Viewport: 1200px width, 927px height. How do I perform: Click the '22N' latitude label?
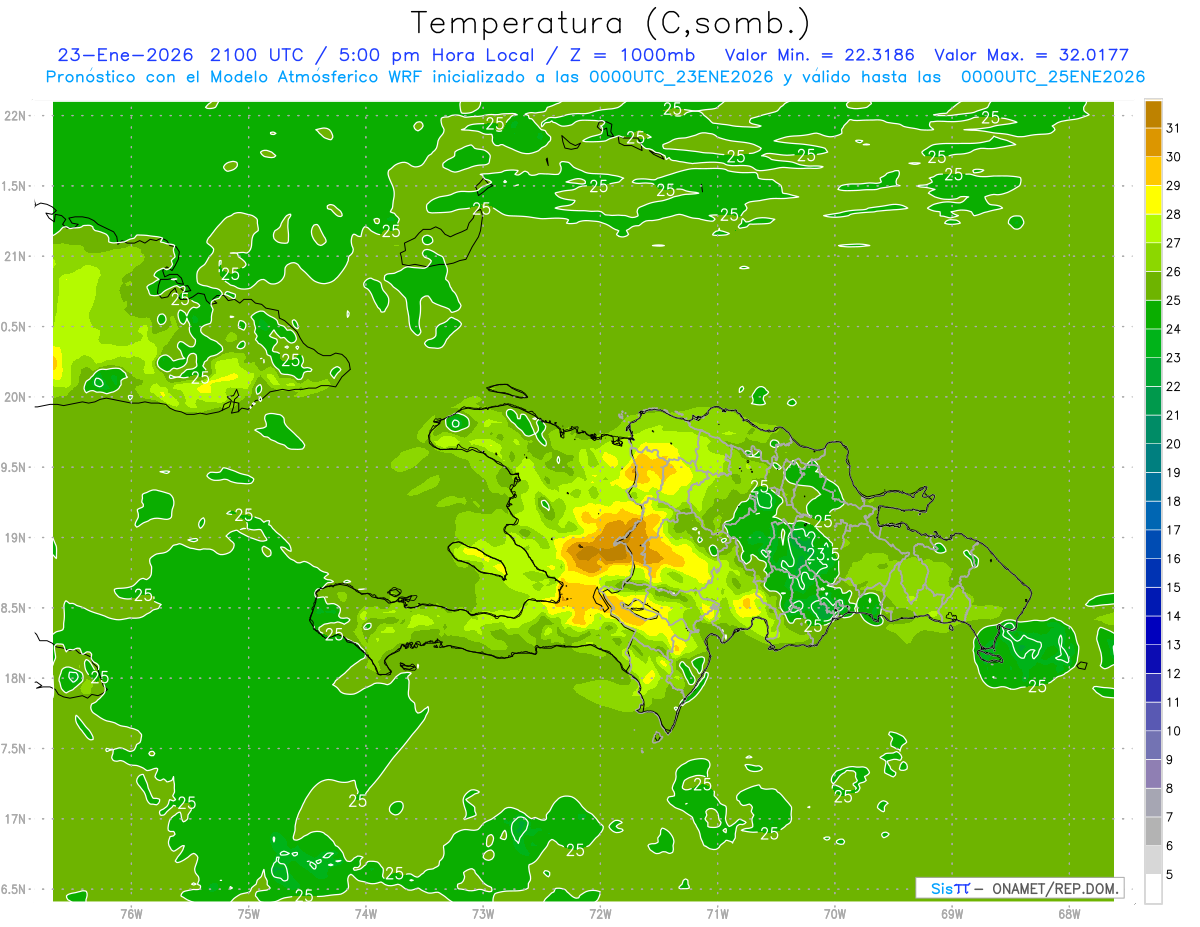tap(15, 116)
